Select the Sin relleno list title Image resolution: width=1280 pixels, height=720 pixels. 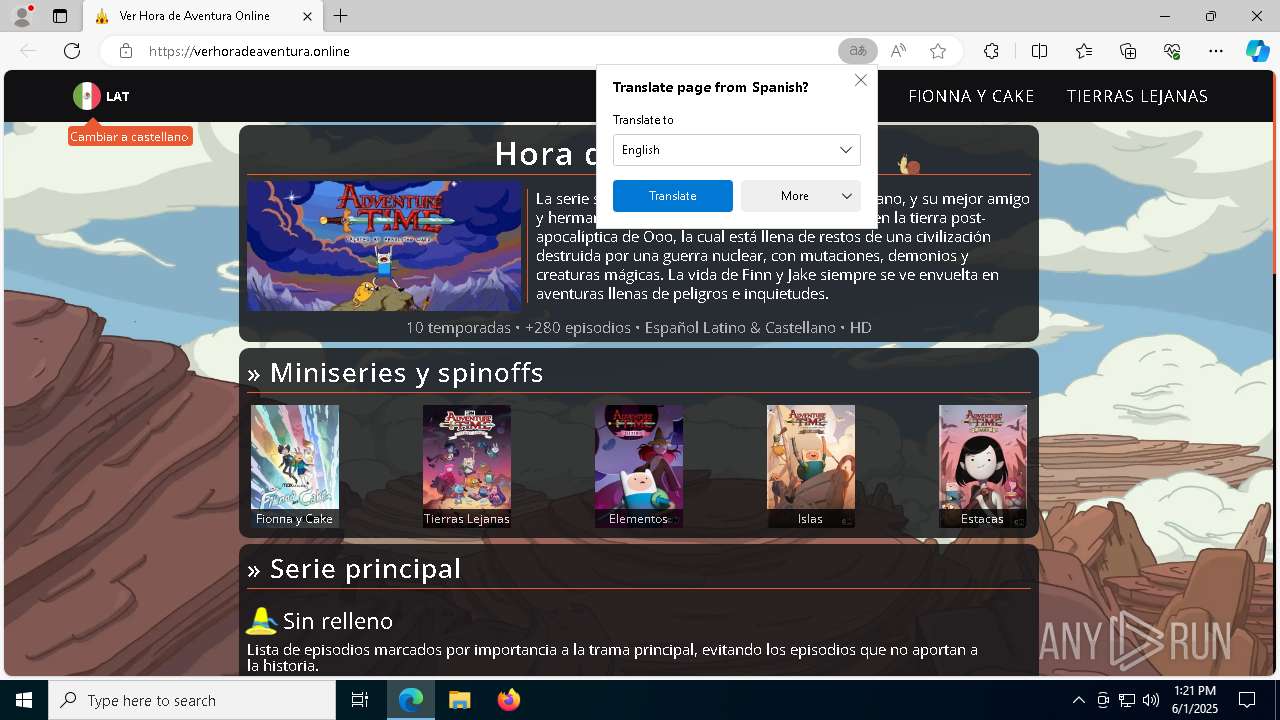(x=338, y=621)
